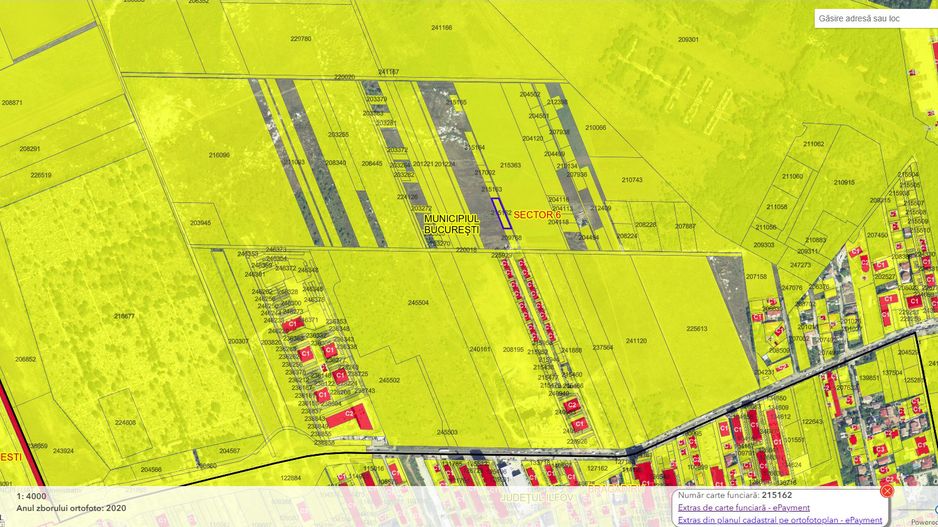Viewport: 938px width, 527px height.
Task: Select parcel labeled 226519
Action: (41, 175)
